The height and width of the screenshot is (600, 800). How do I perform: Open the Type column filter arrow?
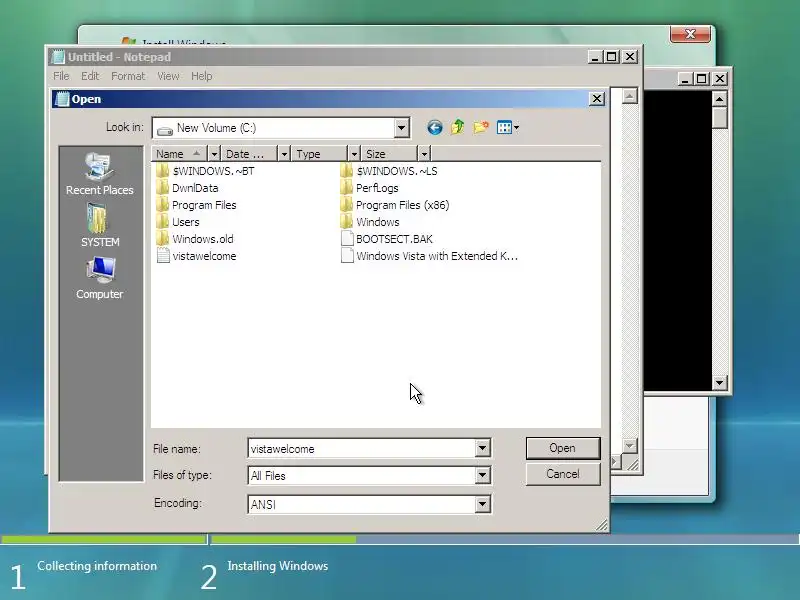(354, 154)
